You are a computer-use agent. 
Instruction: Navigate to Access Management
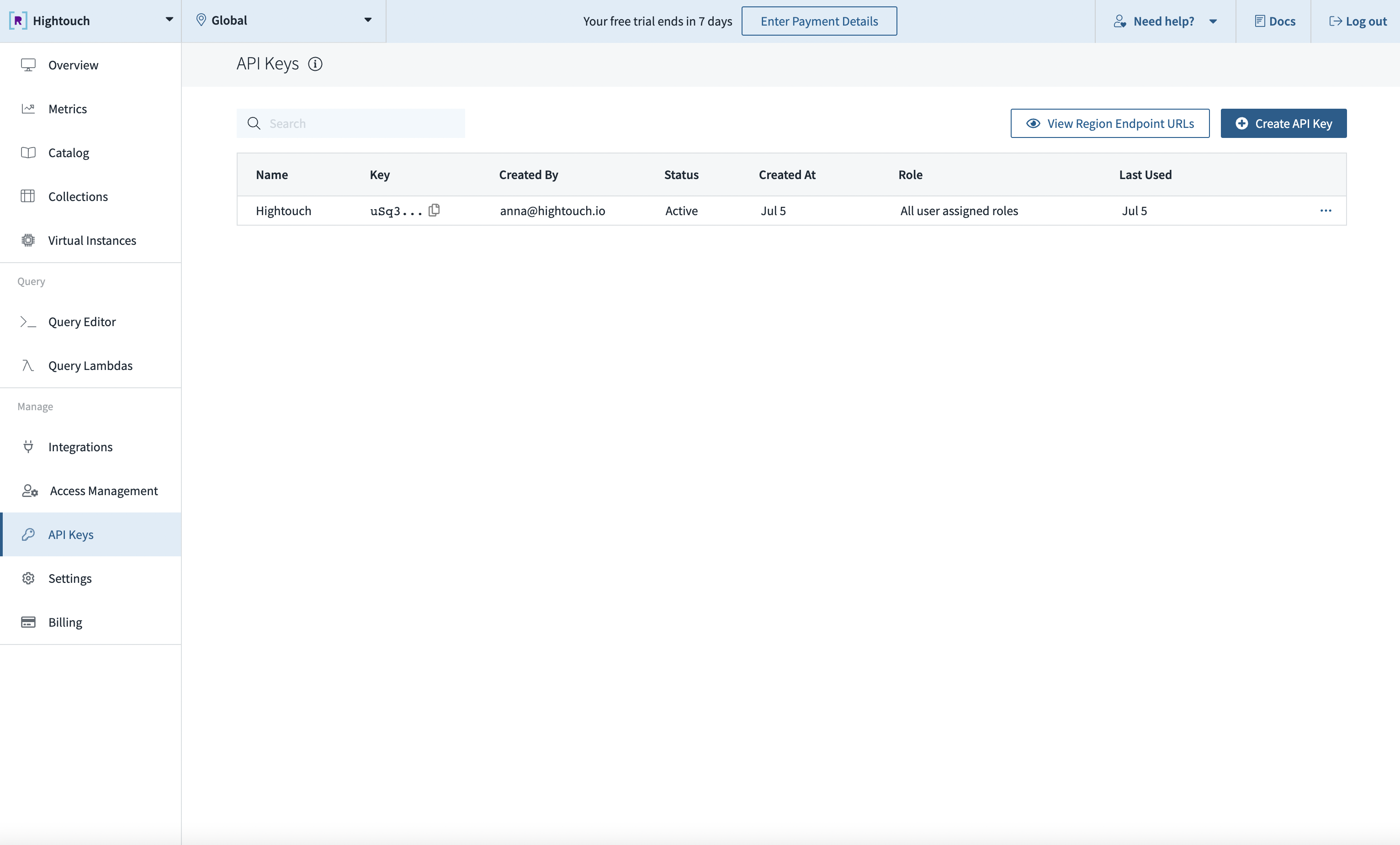pos(91,491)
